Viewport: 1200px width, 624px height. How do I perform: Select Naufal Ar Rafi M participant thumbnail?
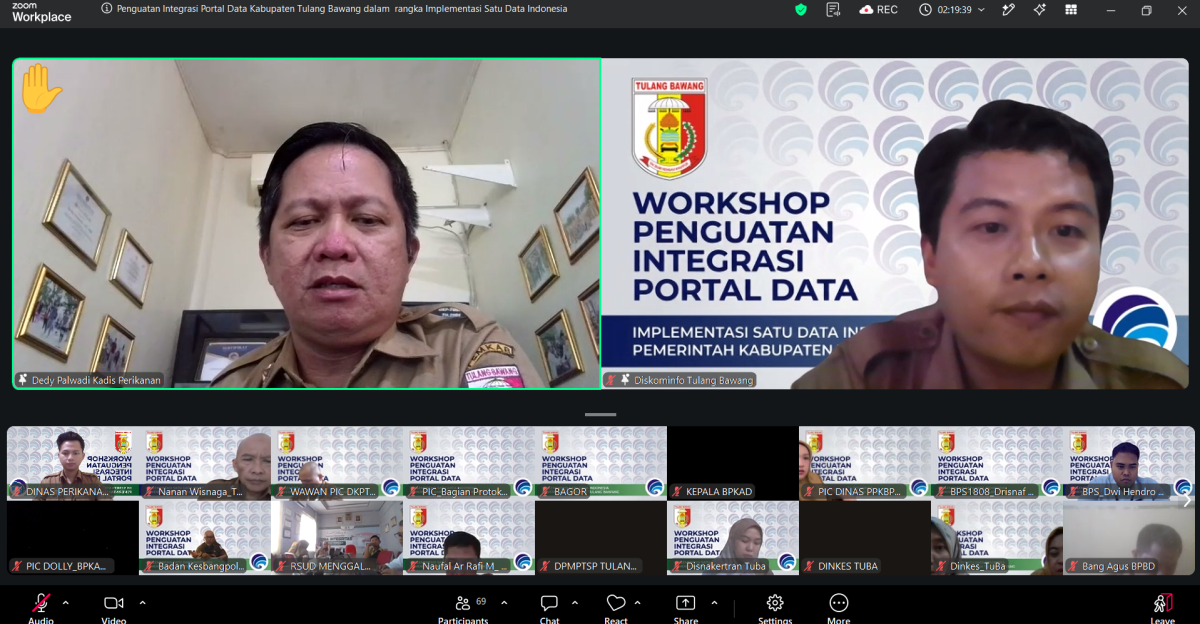click(469, 538)
